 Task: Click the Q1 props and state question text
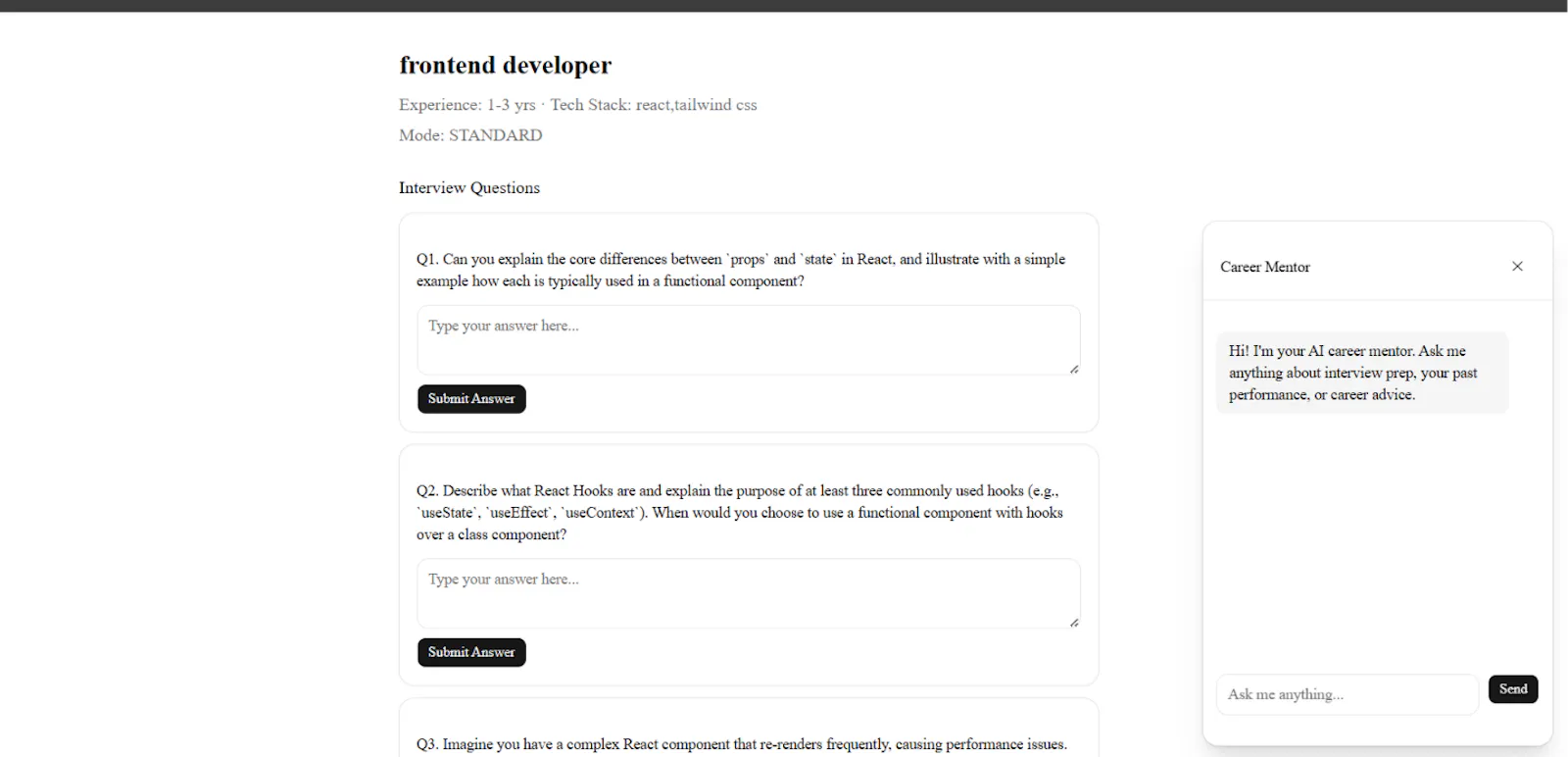coord(741,270)
